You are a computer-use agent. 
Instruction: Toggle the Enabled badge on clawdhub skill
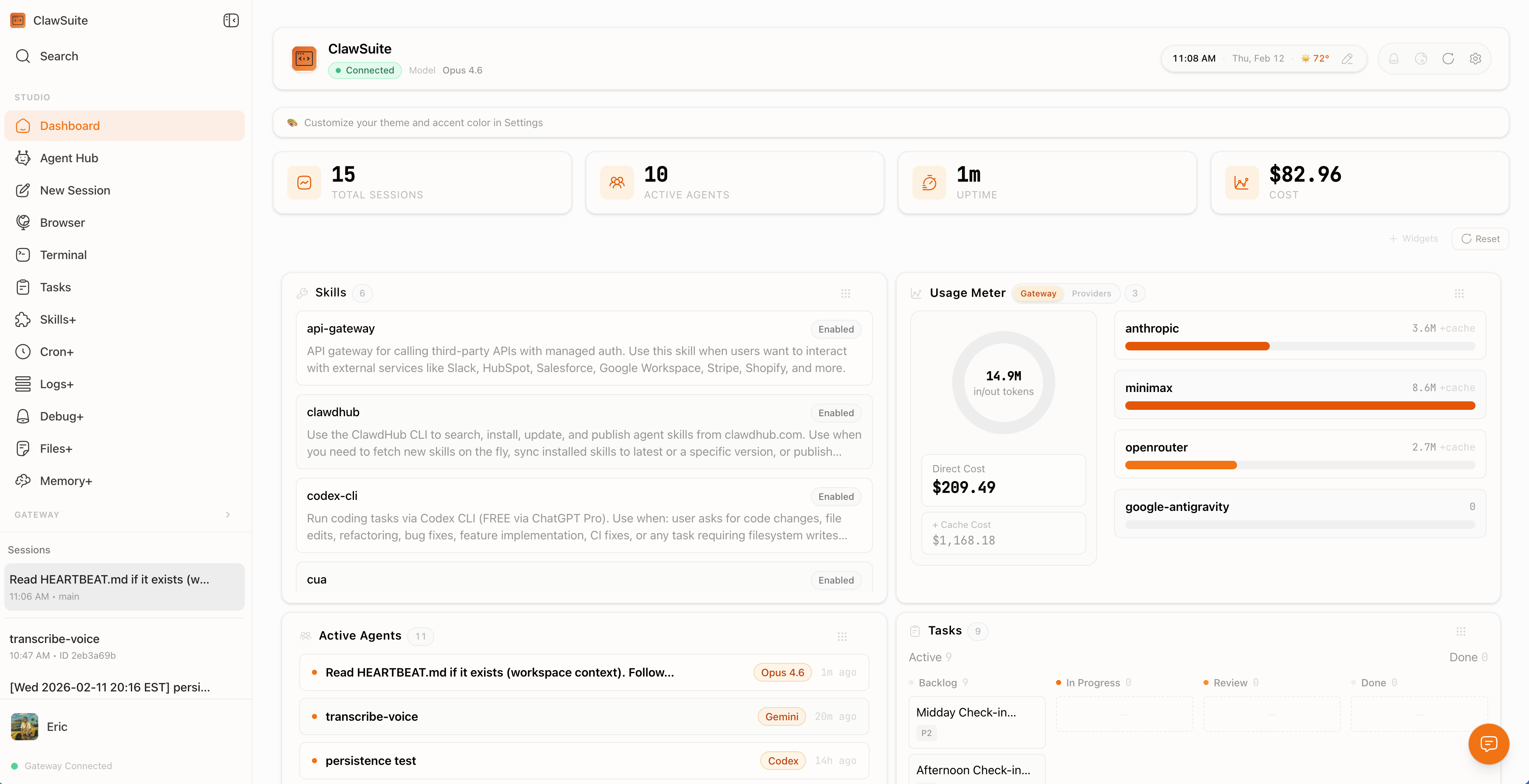coord(836,413)
